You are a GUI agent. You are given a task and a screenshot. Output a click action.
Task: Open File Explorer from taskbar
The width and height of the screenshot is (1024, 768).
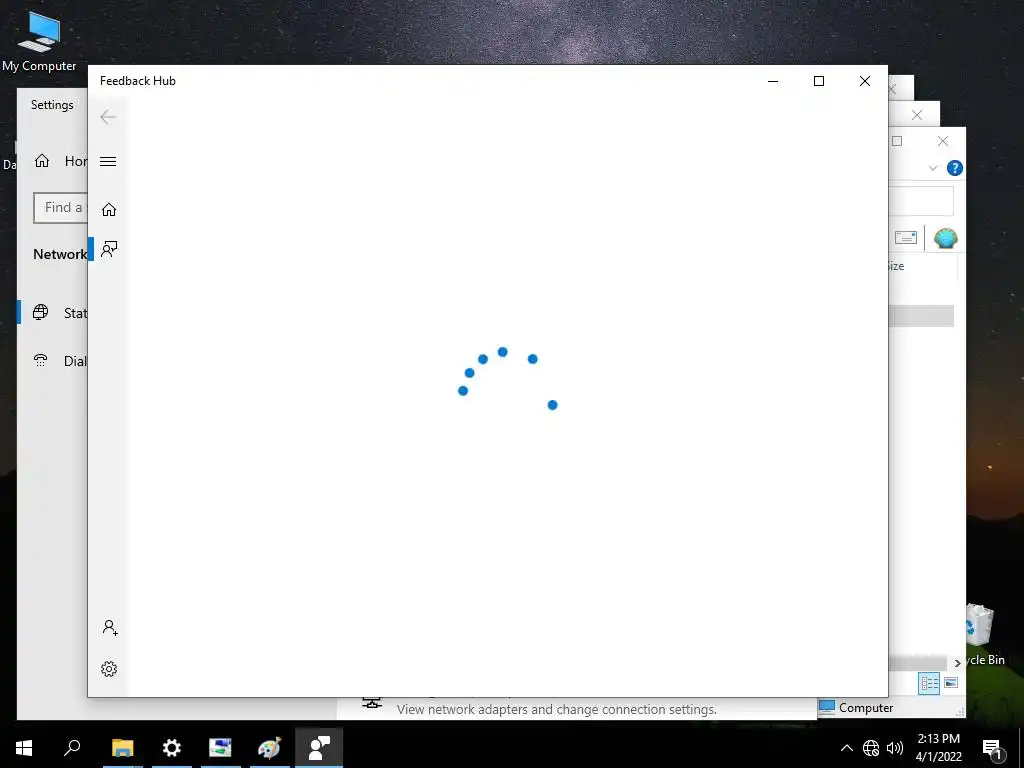click(122, 748)
